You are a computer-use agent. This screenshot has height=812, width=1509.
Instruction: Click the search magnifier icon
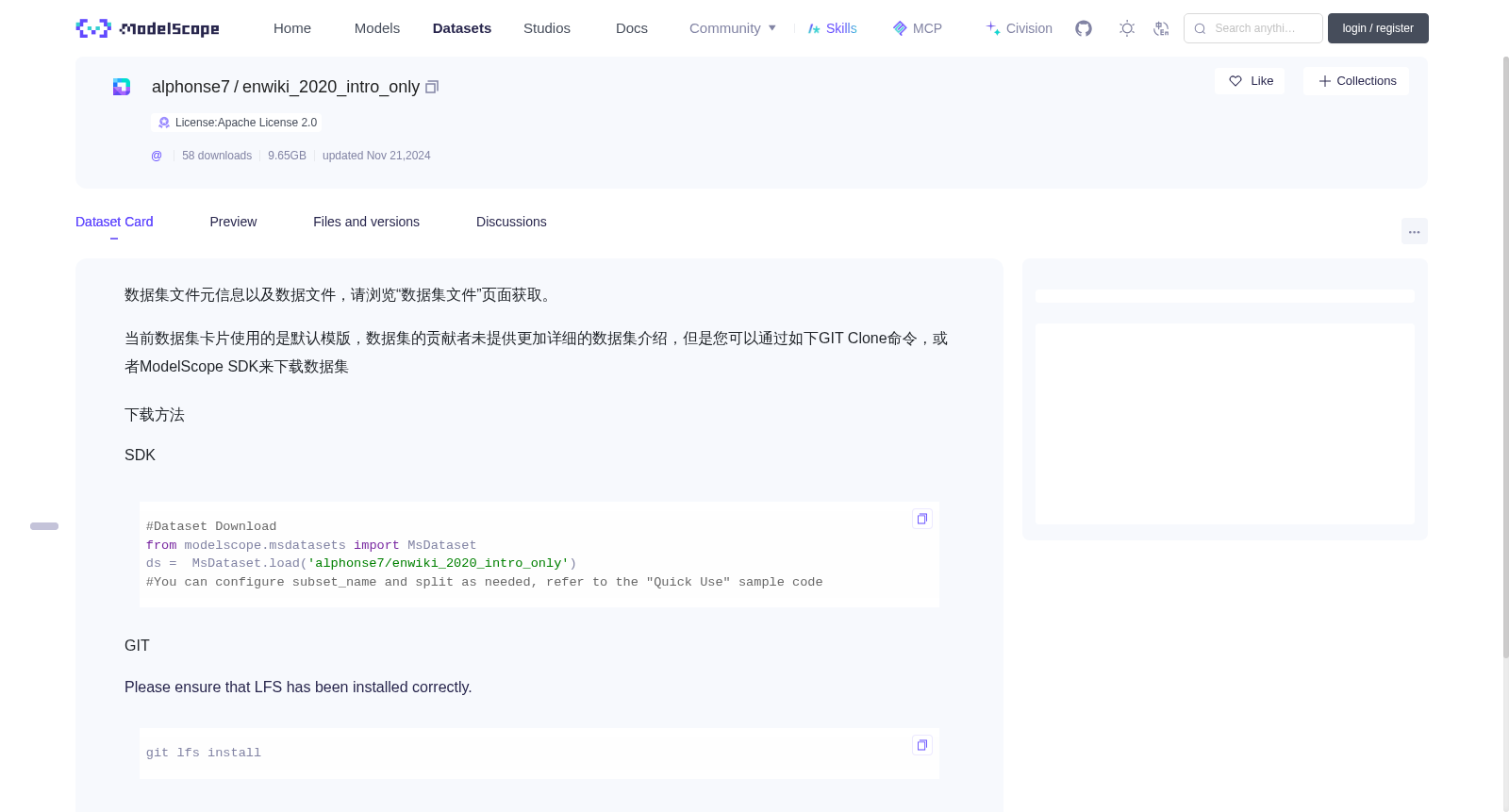pyautogui.click(x=1200, y=28)
